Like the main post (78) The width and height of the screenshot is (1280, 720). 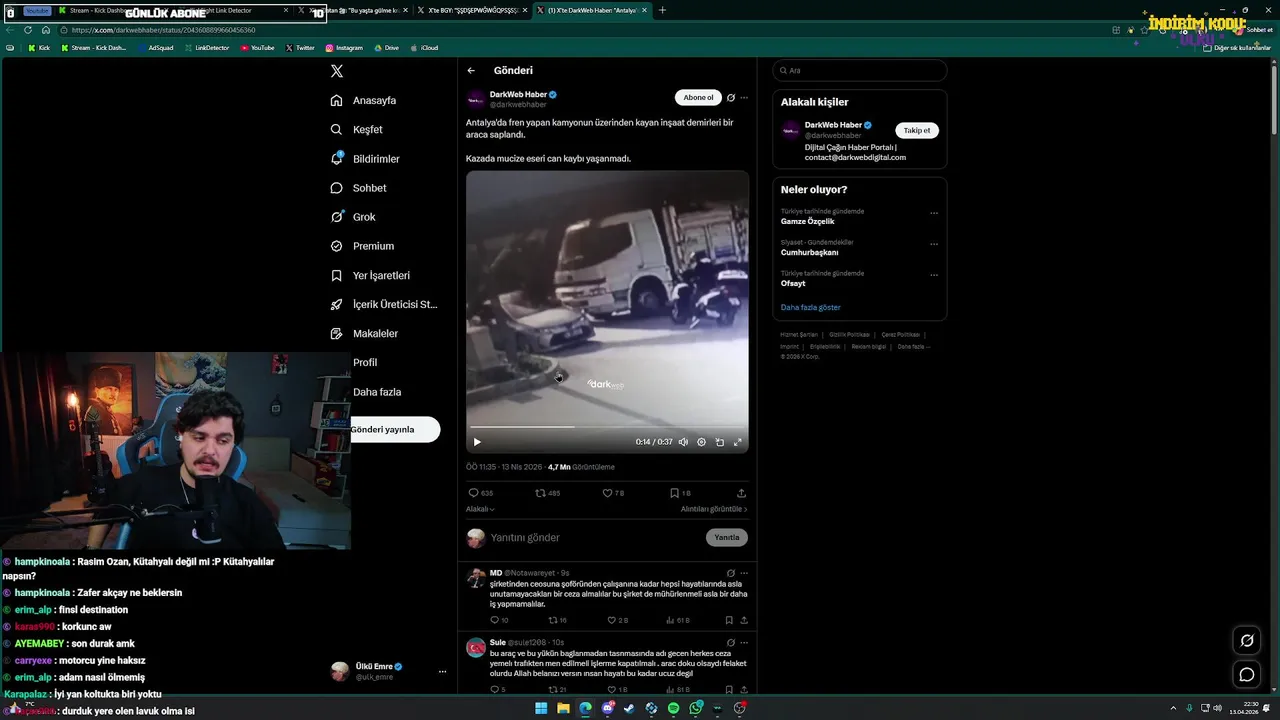coord(613,493)
